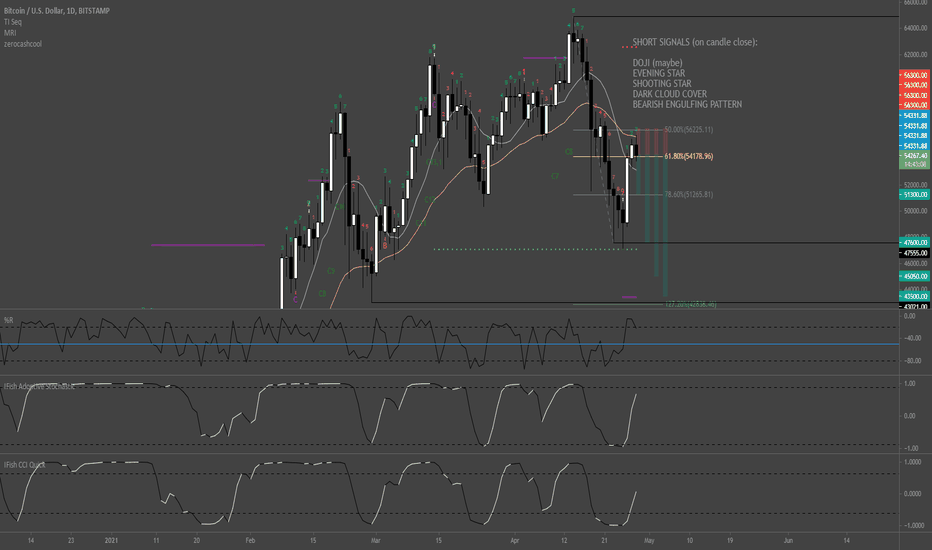Click the DOJI (maybe) annotation line

click(x=657, y=63)
